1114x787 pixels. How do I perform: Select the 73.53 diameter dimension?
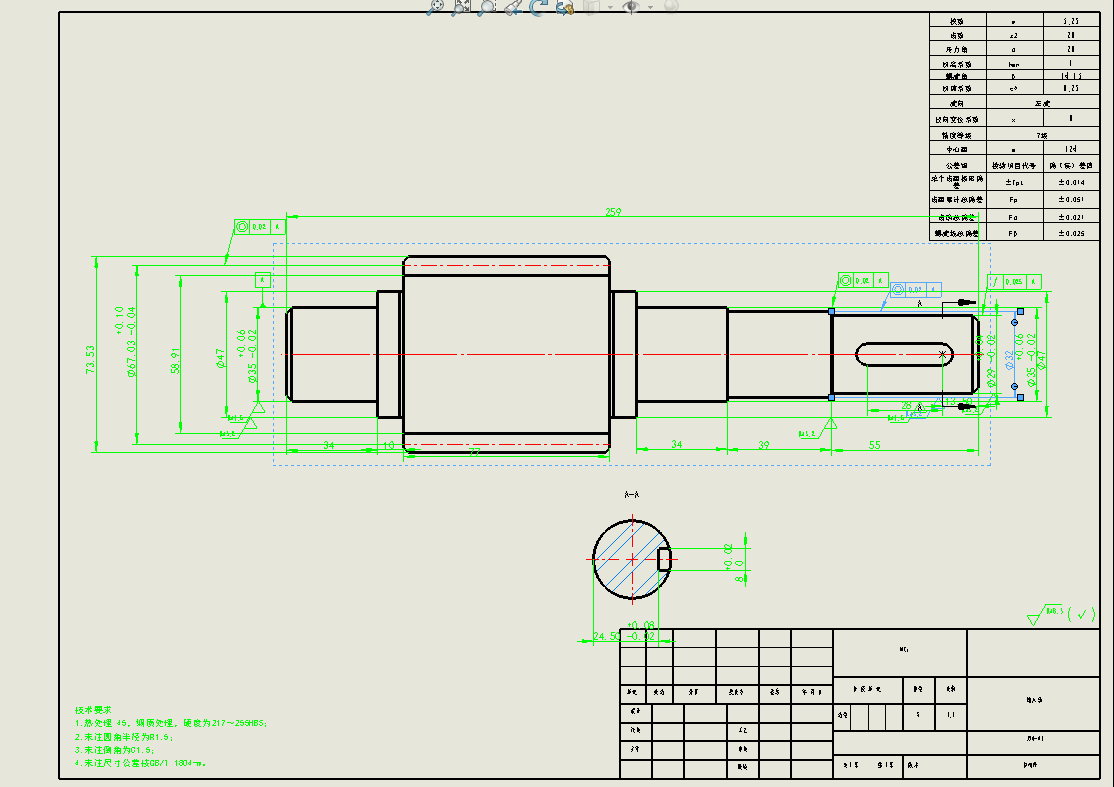coord(90,359)
